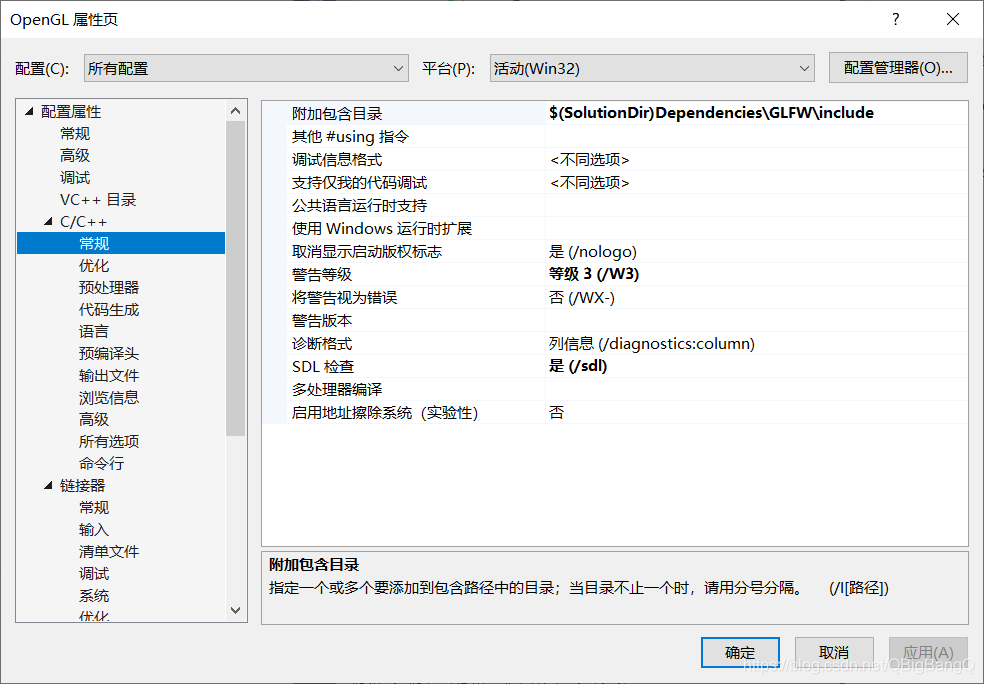This screenshot has width=984, height=684.
Task: Select 系统 under 链接器
Action: (x=94, y=596)
